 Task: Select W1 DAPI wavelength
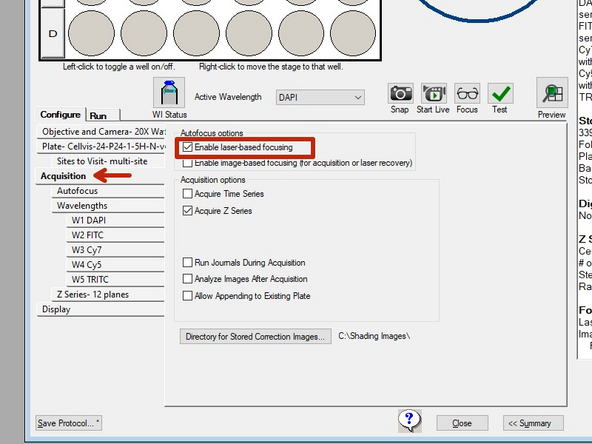coord(116,220)
